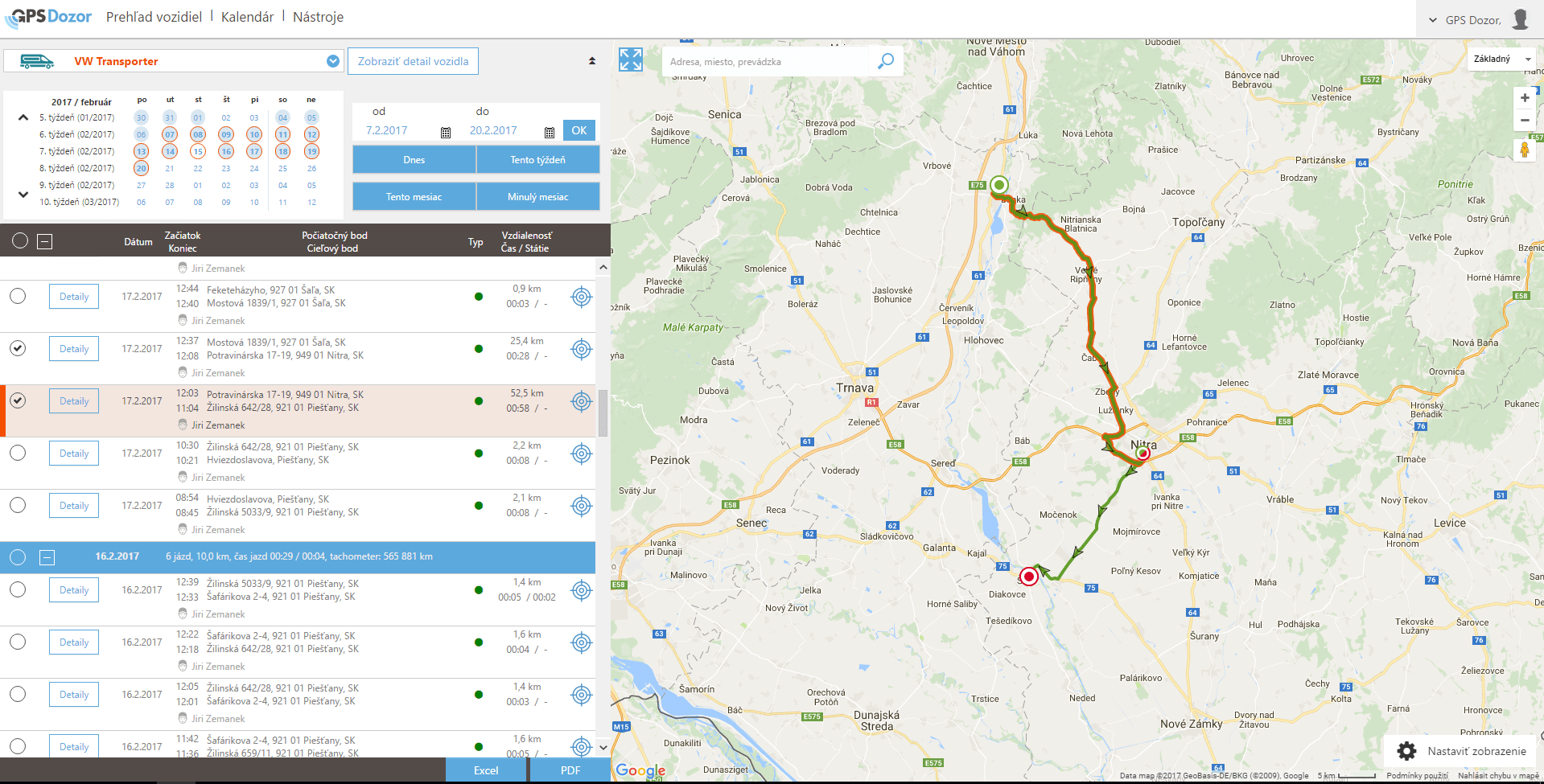Select the 12:39 Žilinská 5033/9 trip radio

[18, 589]
